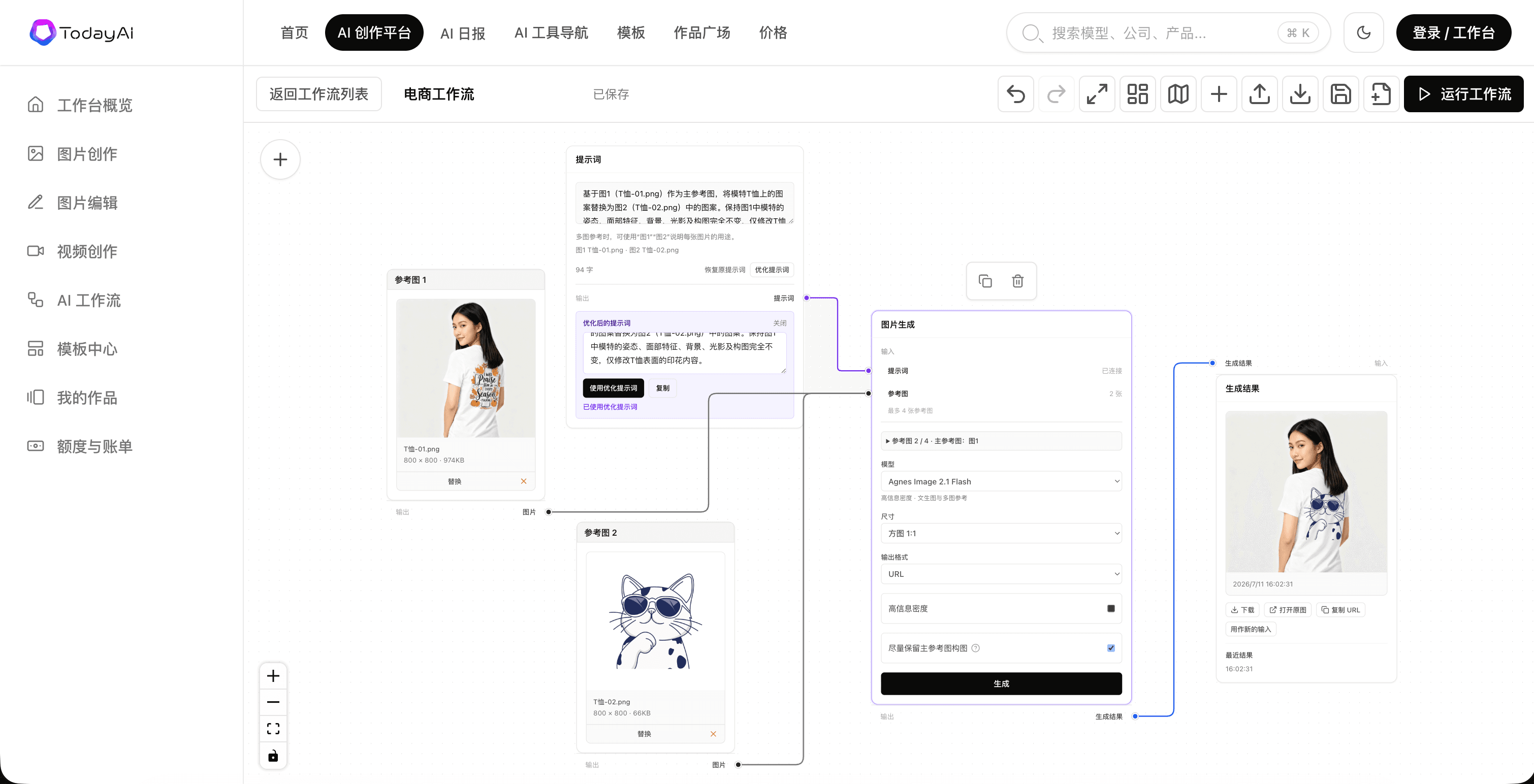This screenshot has width=1534, height=784.
Task: Open the 模型 dropdown Agnes Image 2.1 Flash
Action: [x=1001, y=481]
